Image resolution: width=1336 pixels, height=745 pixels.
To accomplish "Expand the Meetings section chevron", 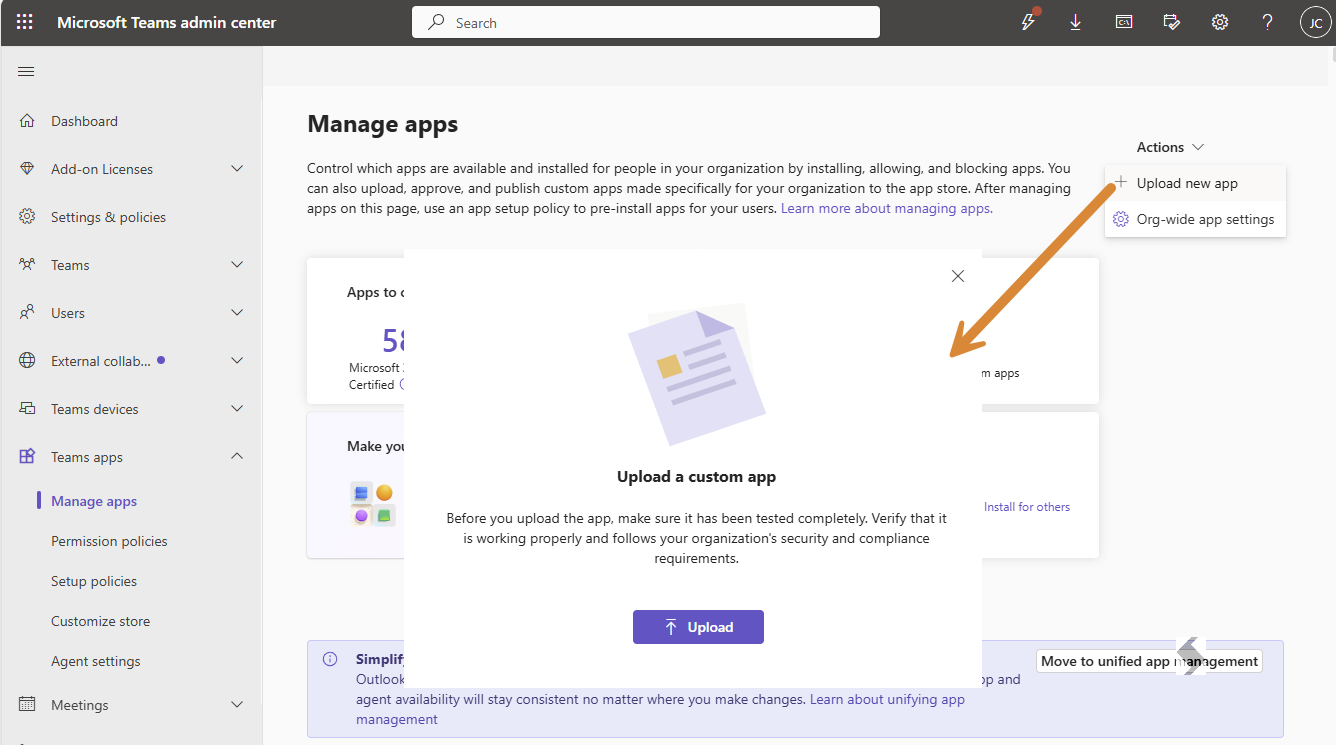I will click(237, 705).
